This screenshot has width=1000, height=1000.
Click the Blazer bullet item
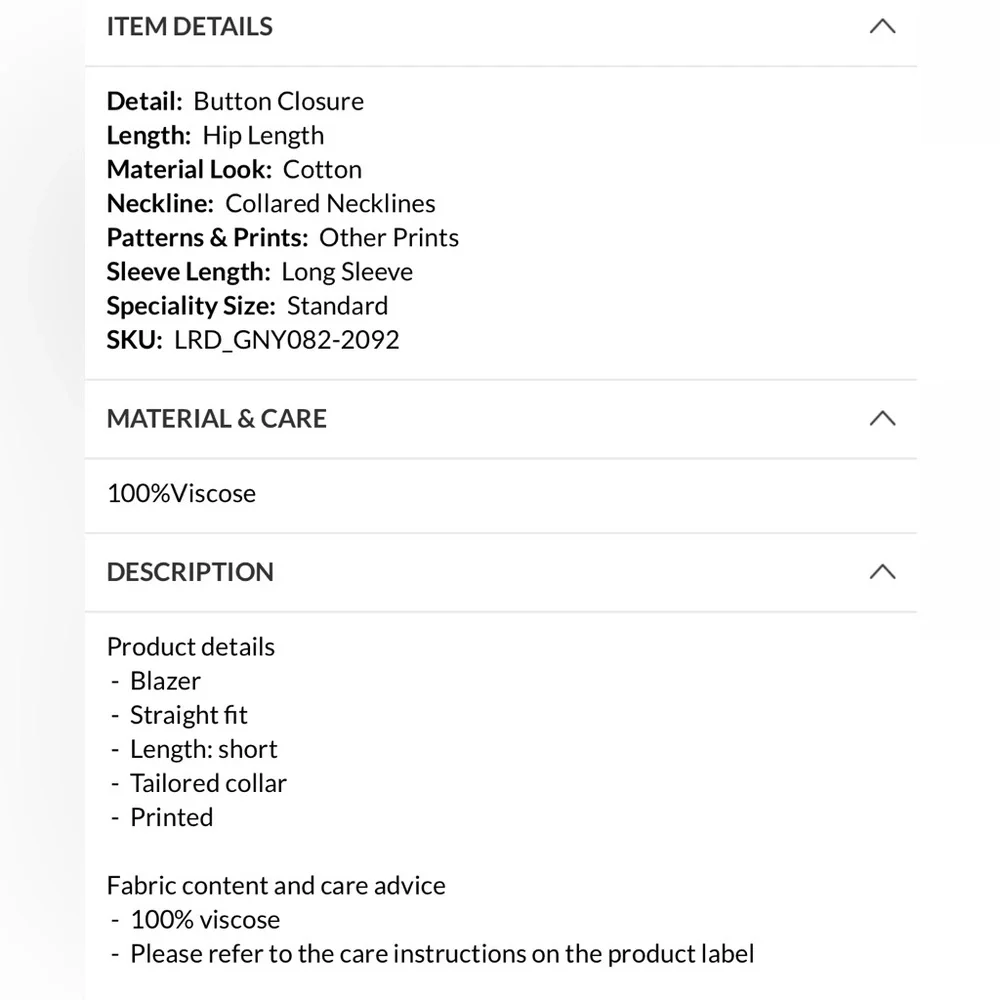pos(165,681)
